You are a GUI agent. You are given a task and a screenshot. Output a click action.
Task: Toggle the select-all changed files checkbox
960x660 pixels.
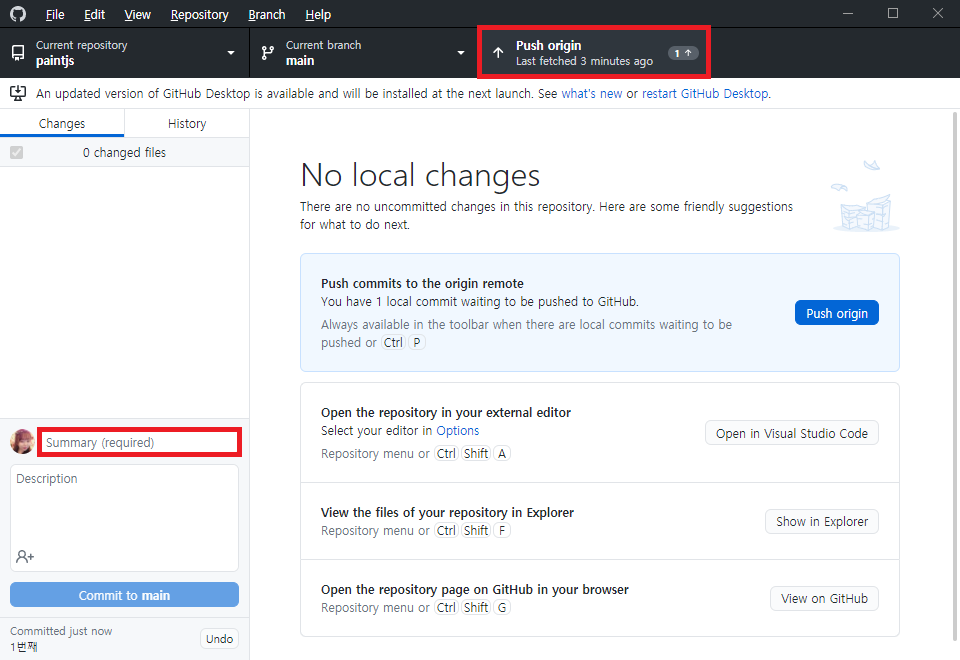pos(17,152)
